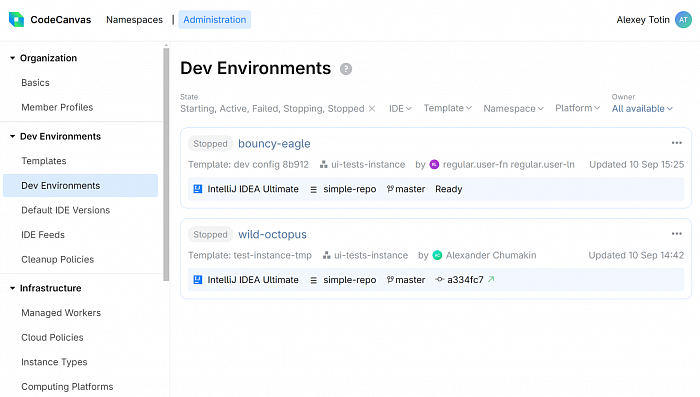This screenshot has height=397, width=700.
Task: Open Instance Types page
Action: pyautogui.click(x=54, y=362)
